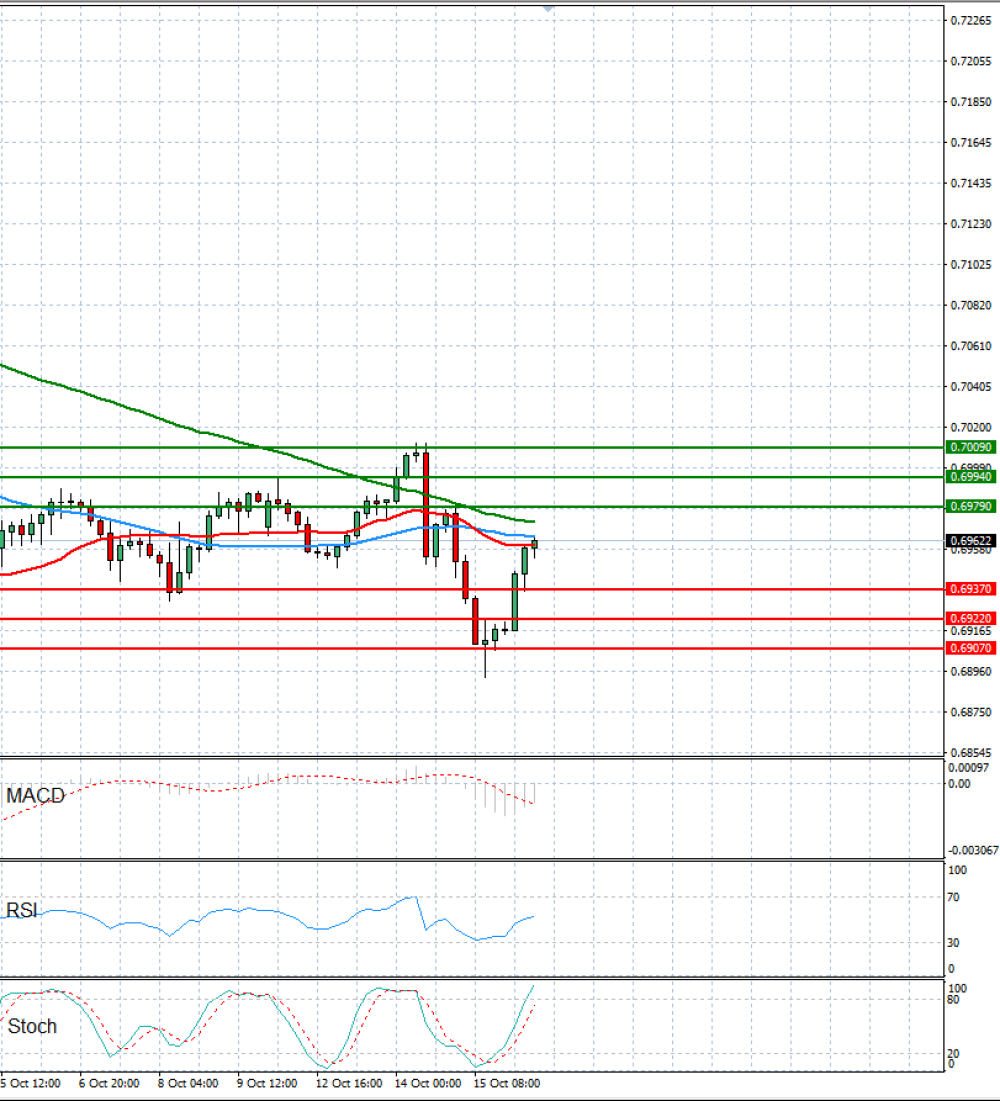Click the 0.70200 price scale value
The image size is (1000, 1101).
click(971, 428)
